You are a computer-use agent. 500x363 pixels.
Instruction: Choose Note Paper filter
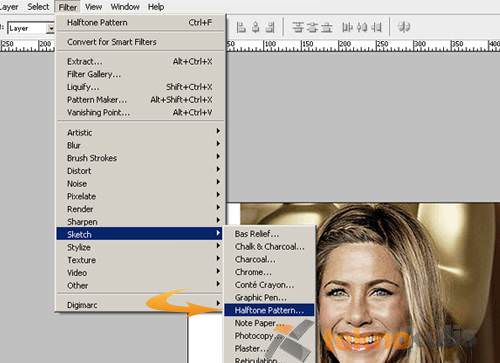pos(269,323)
